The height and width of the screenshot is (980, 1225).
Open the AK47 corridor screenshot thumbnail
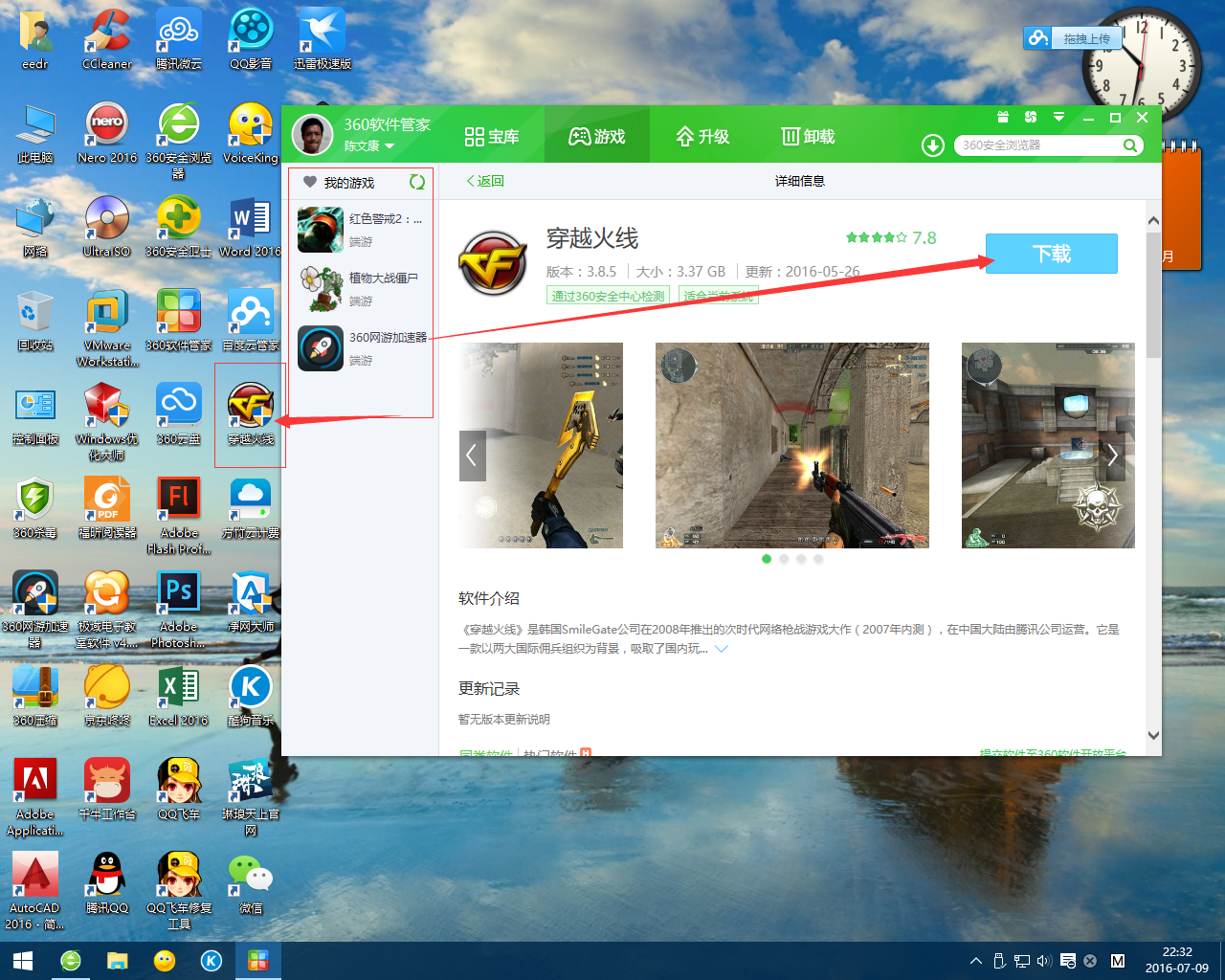coord(792,445)
